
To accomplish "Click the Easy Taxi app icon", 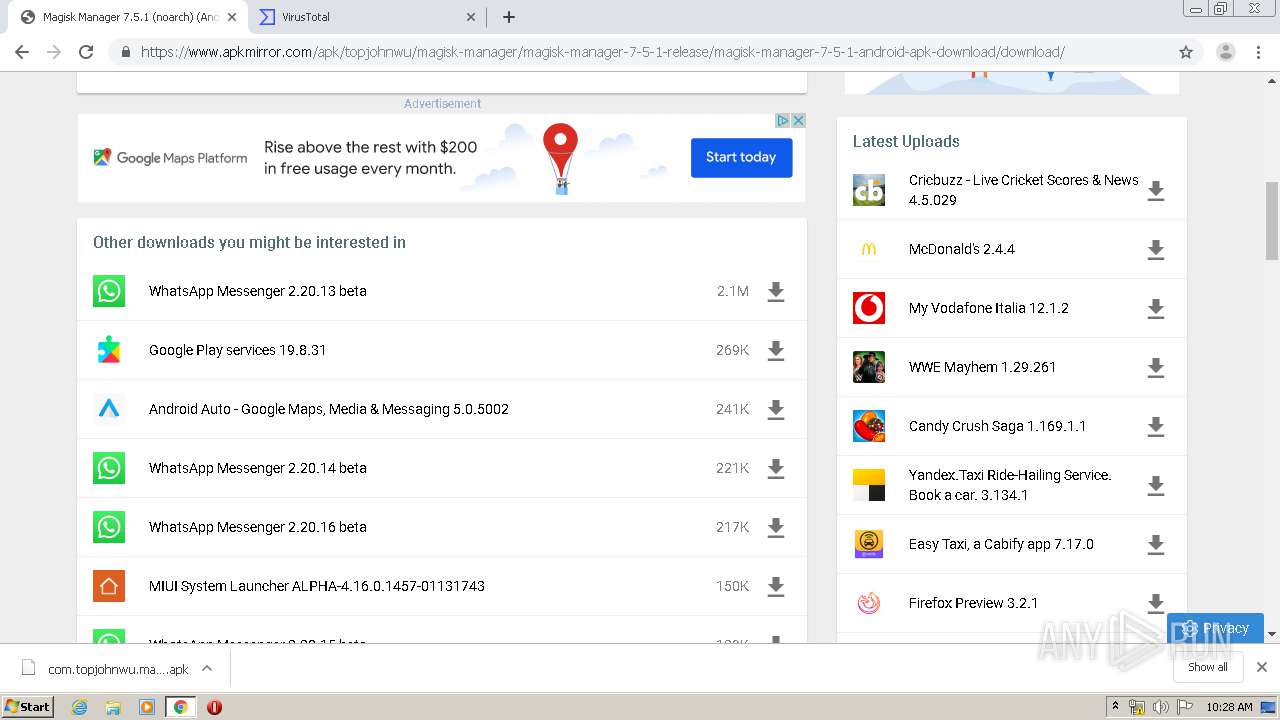I will (869, 544).
